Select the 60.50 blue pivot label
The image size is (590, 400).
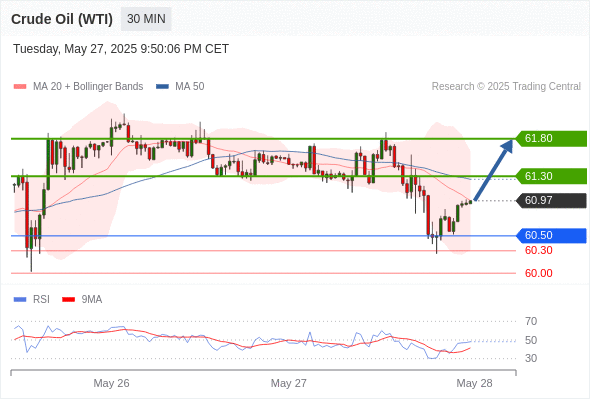coord(551,236)
